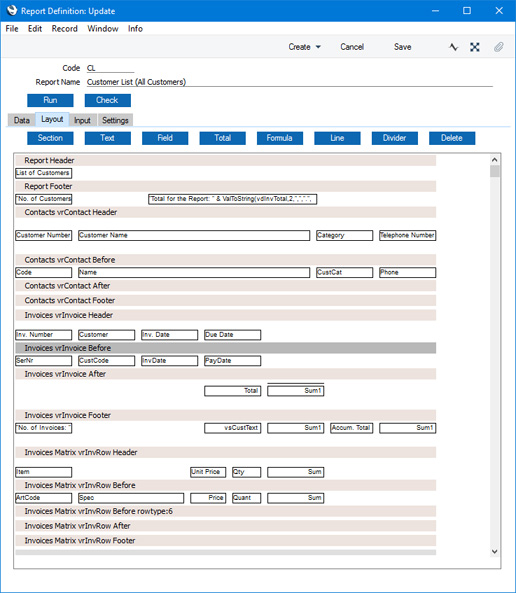Switch to the Input tab

click(82, 120)
